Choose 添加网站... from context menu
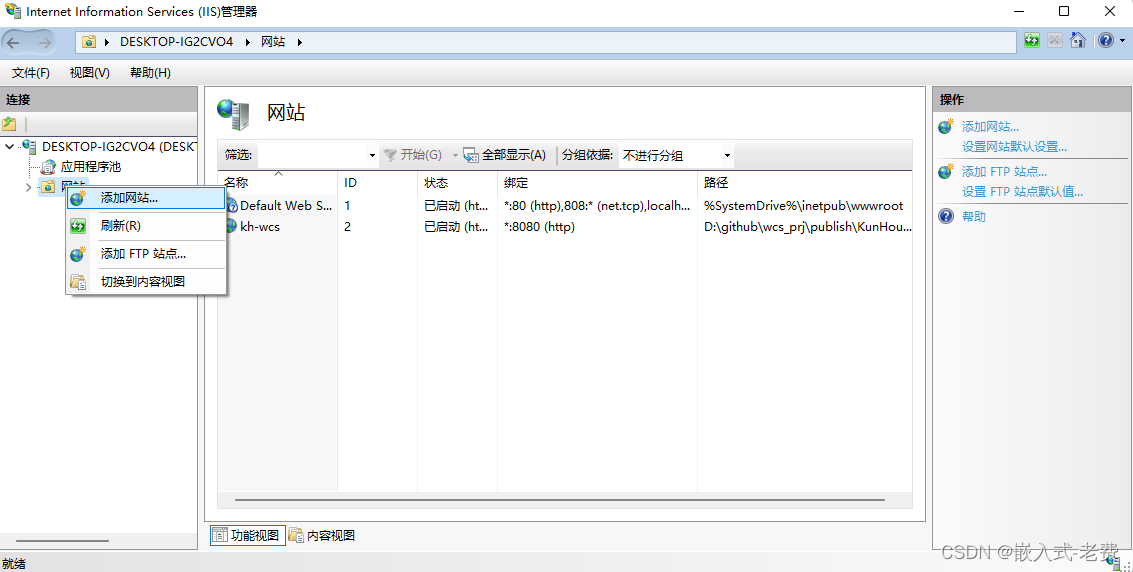Viewport: 1133px width, 572px height. point(146,198)
